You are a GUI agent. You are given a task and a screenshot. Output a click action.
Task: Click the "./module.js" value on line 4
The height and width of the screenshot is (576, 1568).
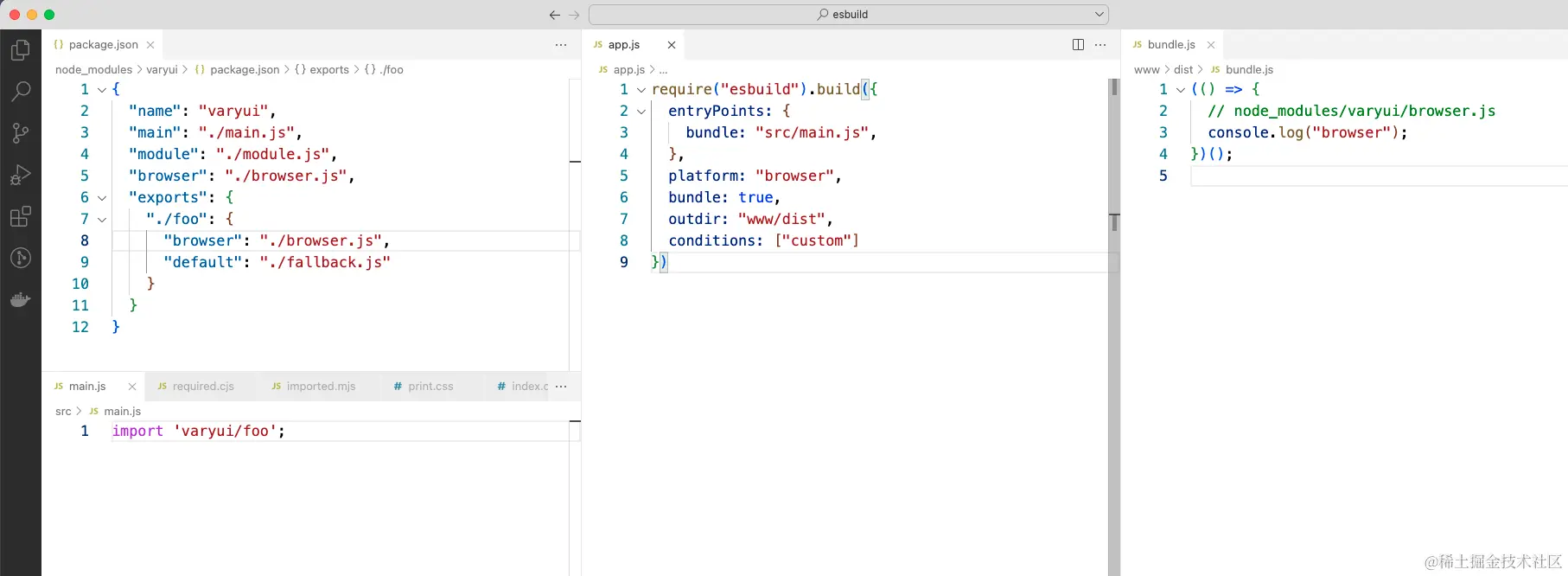(272, 154)
